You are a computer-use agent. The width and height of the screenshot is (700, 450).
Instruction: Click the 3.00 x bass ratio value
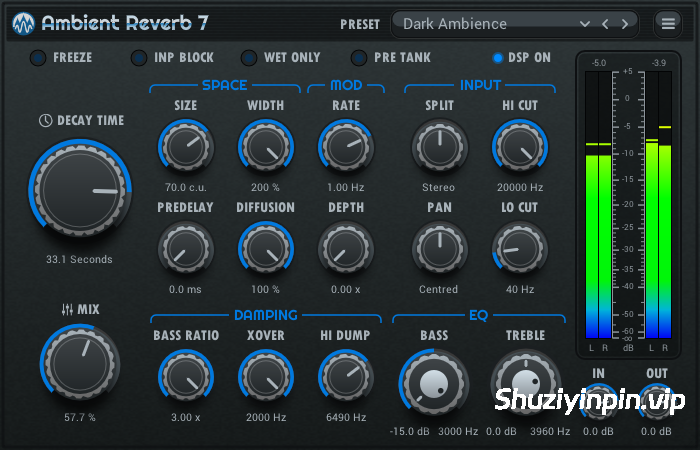click(x=186, y=417)
